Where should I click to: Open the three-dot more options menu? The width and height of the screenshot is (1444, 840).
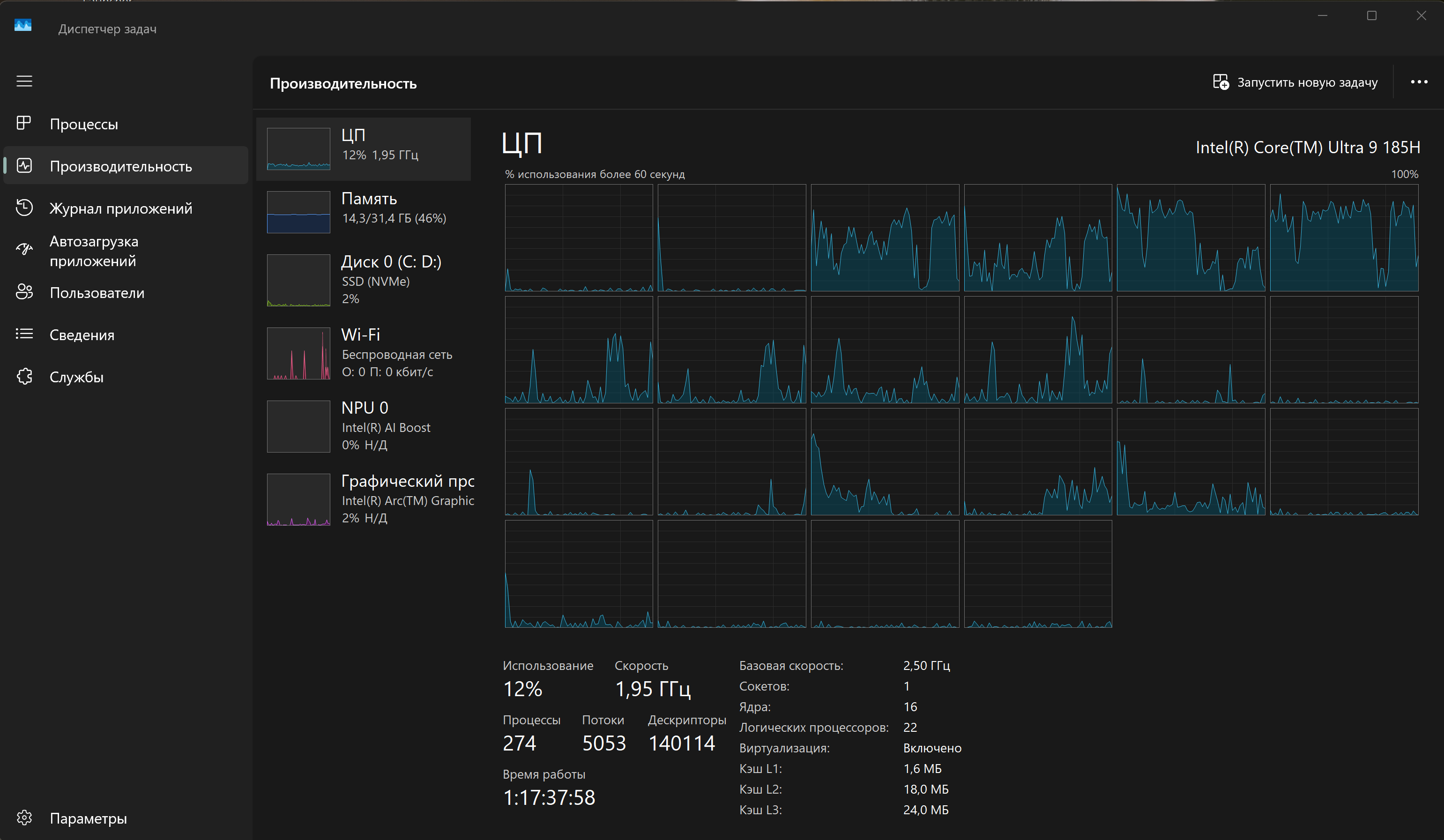coord(1419,82)
